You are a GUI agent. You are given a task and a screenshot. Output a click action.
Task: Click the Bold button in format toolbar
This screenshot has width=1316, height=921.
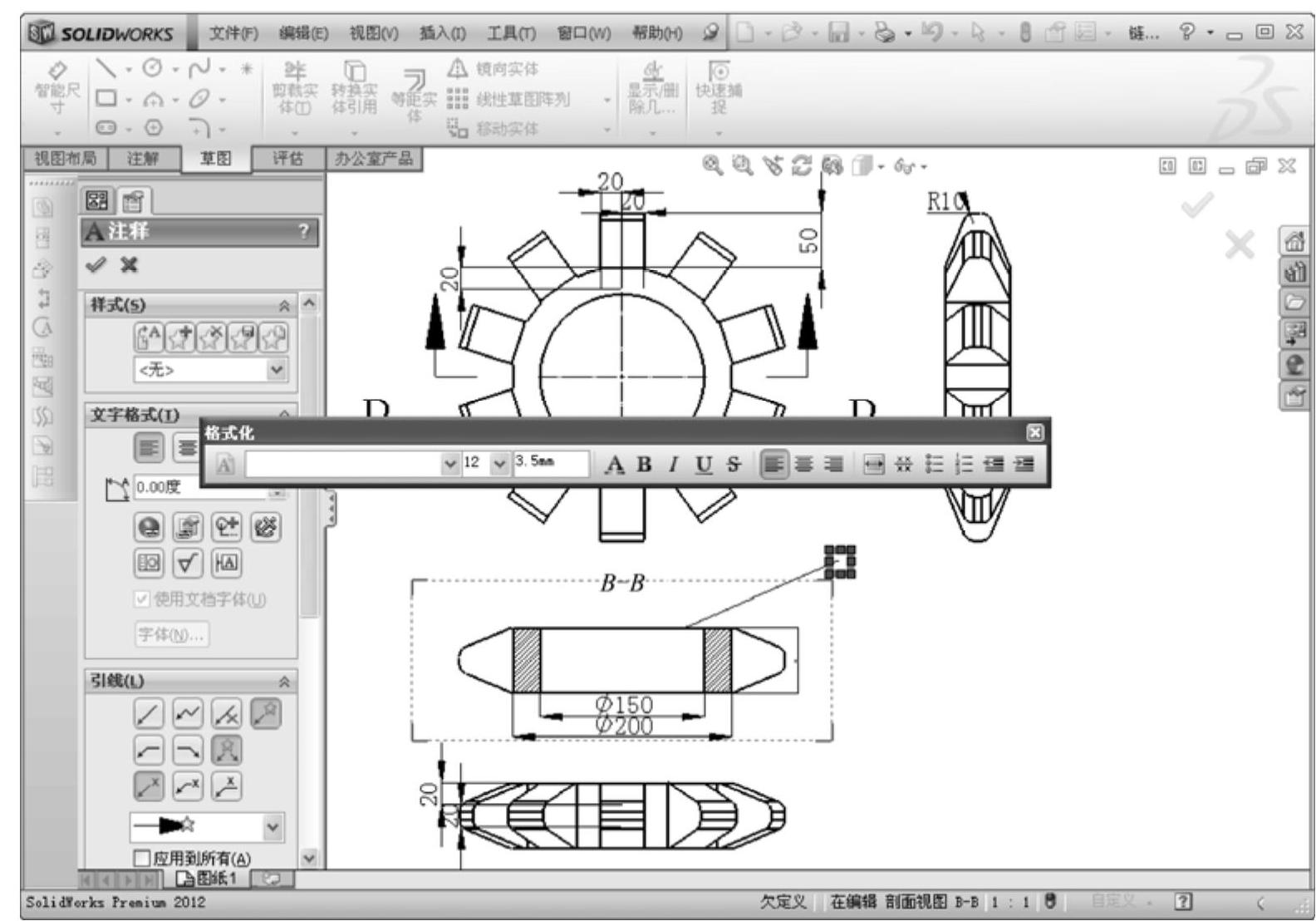pos(644,465)
